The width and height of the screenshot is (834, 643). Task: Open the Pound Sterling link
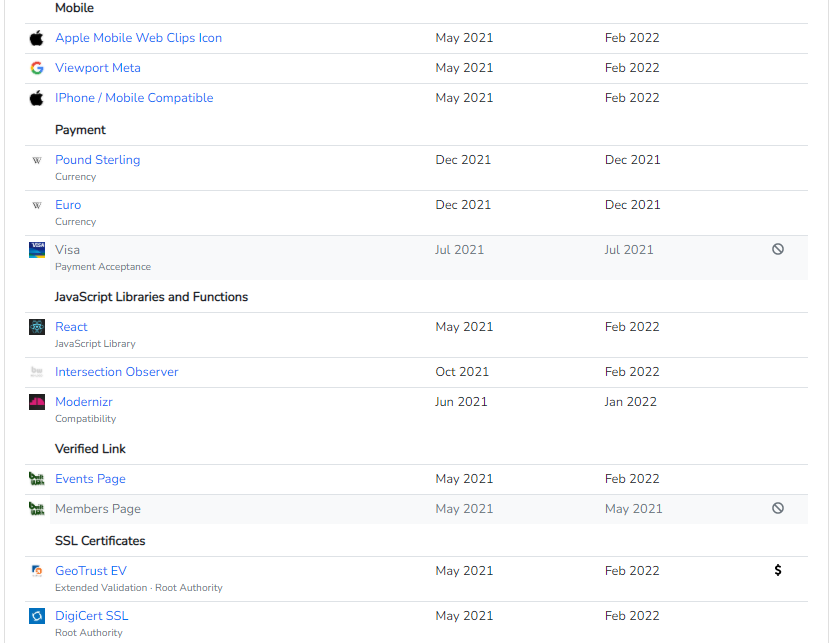(98, 160)
